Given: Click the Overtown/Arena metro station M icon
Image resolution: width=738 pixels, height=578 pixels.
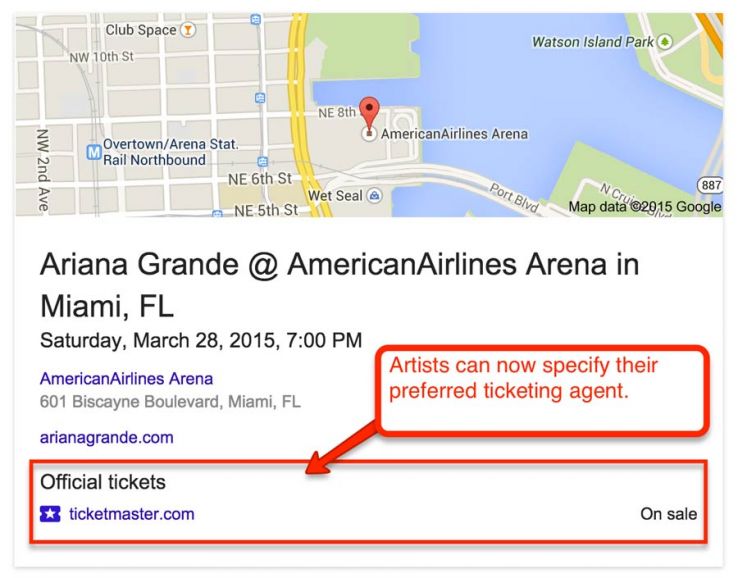Looking at the screenshot, I should 95,152.
